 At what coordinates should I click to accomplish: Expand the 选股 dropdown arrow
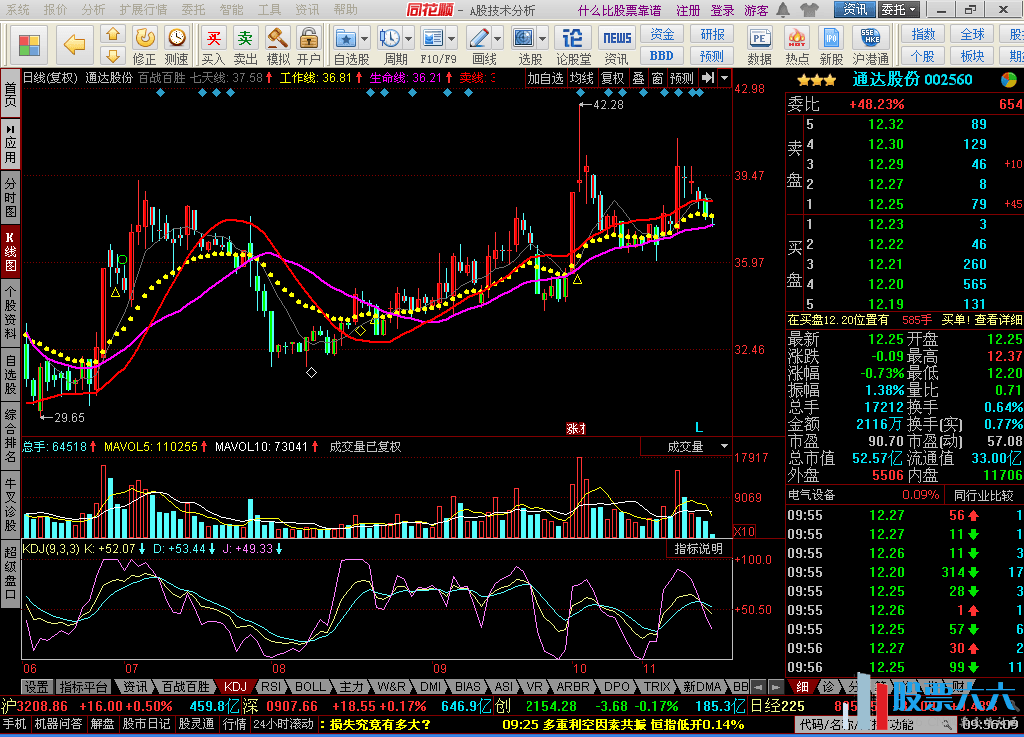click(543, 39)
